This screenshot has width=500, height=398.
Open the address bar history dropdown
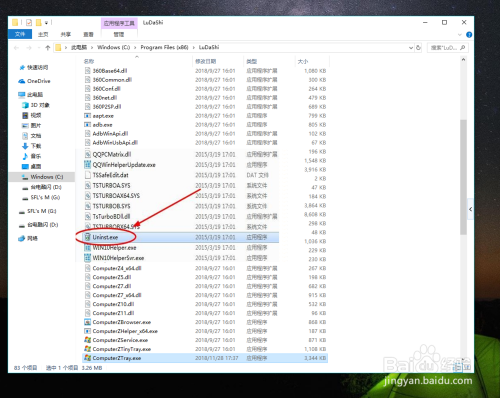pyautogui.click(x=411, y=48)
